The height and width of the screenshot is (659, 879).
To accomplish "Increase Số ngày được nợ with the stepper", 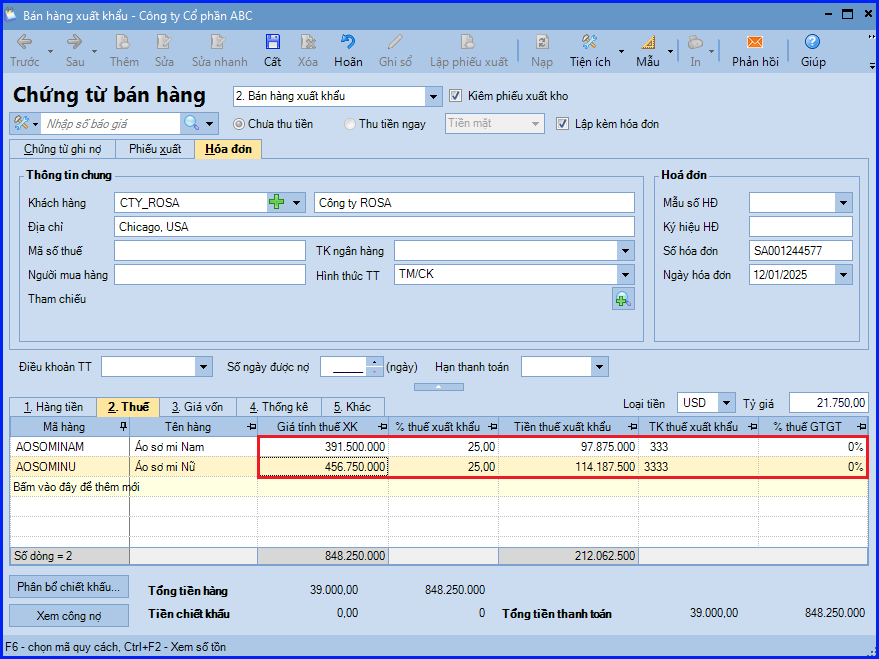I will [x=374, y=363].
